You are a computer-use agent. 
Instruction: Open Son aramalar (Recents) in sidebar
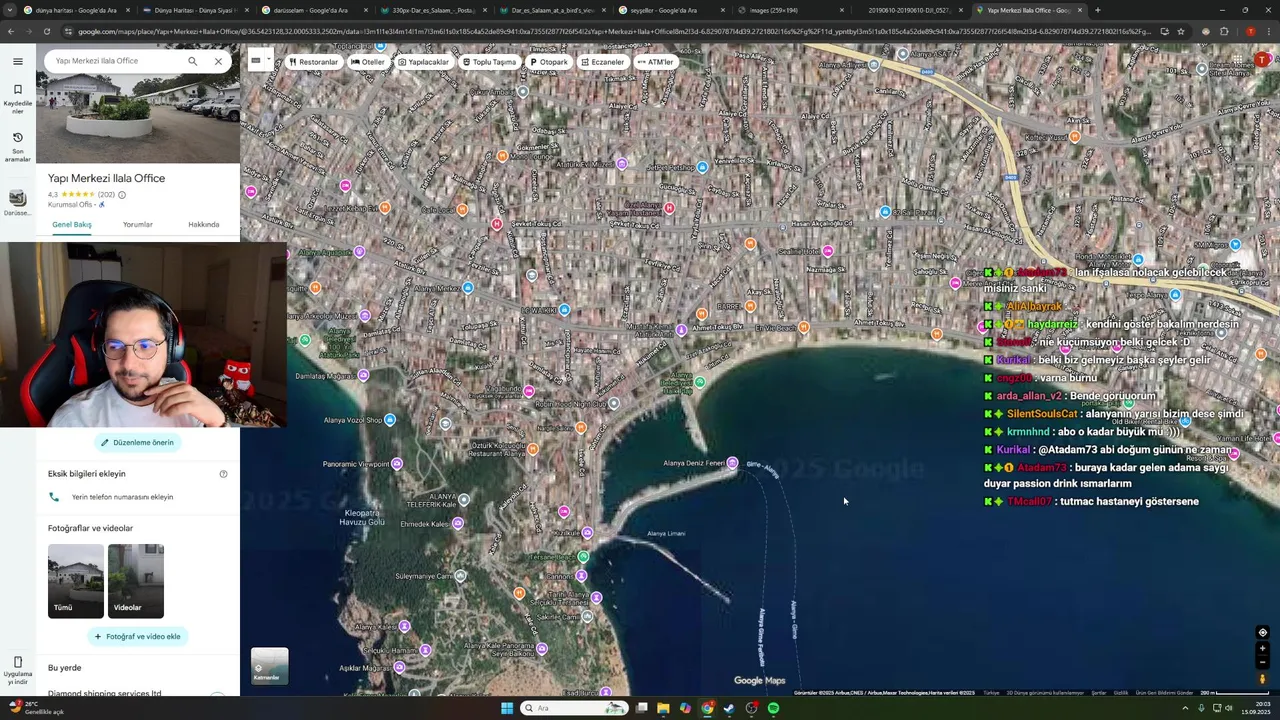pos(17,146)
